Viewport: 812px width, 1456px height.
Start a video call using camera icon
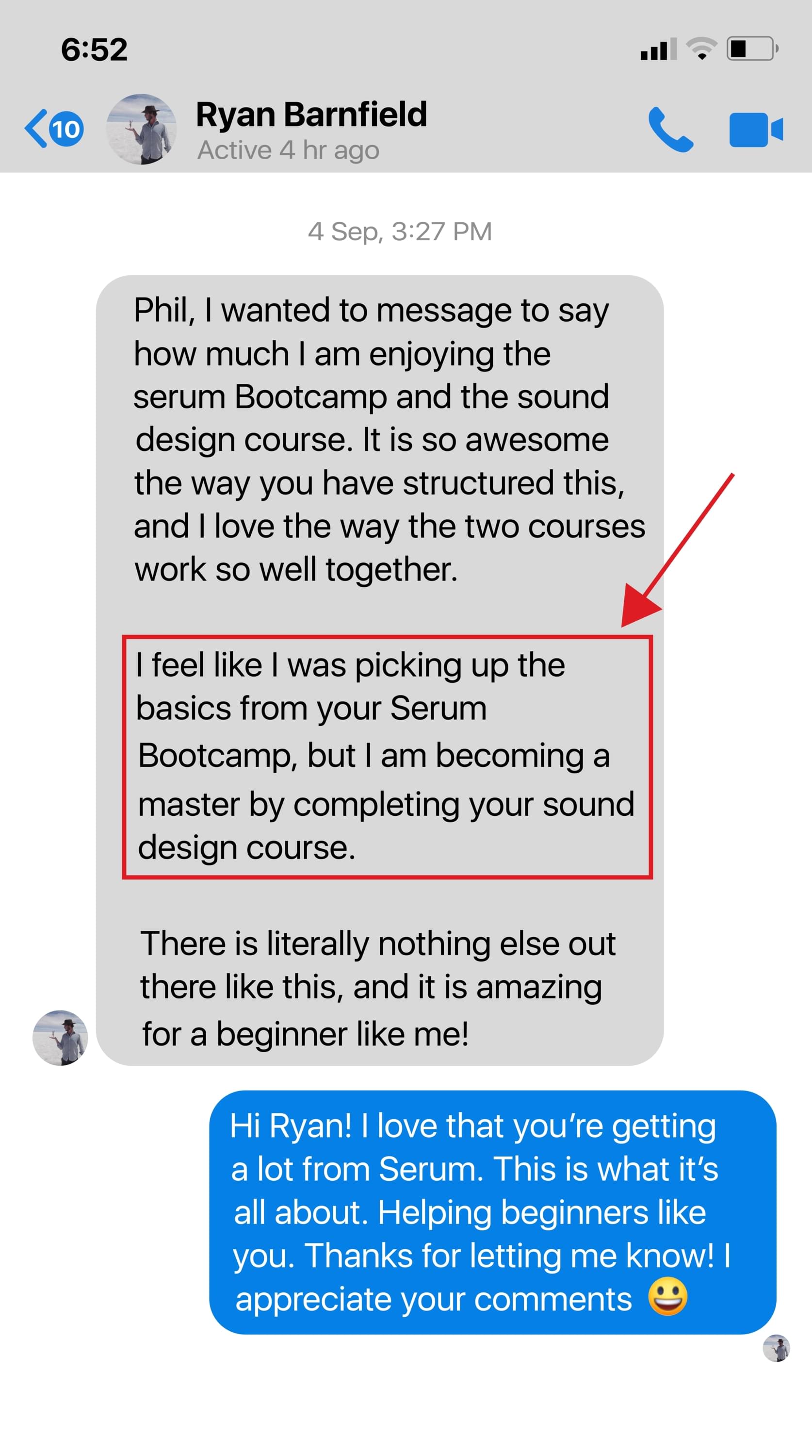click(756, 130)
